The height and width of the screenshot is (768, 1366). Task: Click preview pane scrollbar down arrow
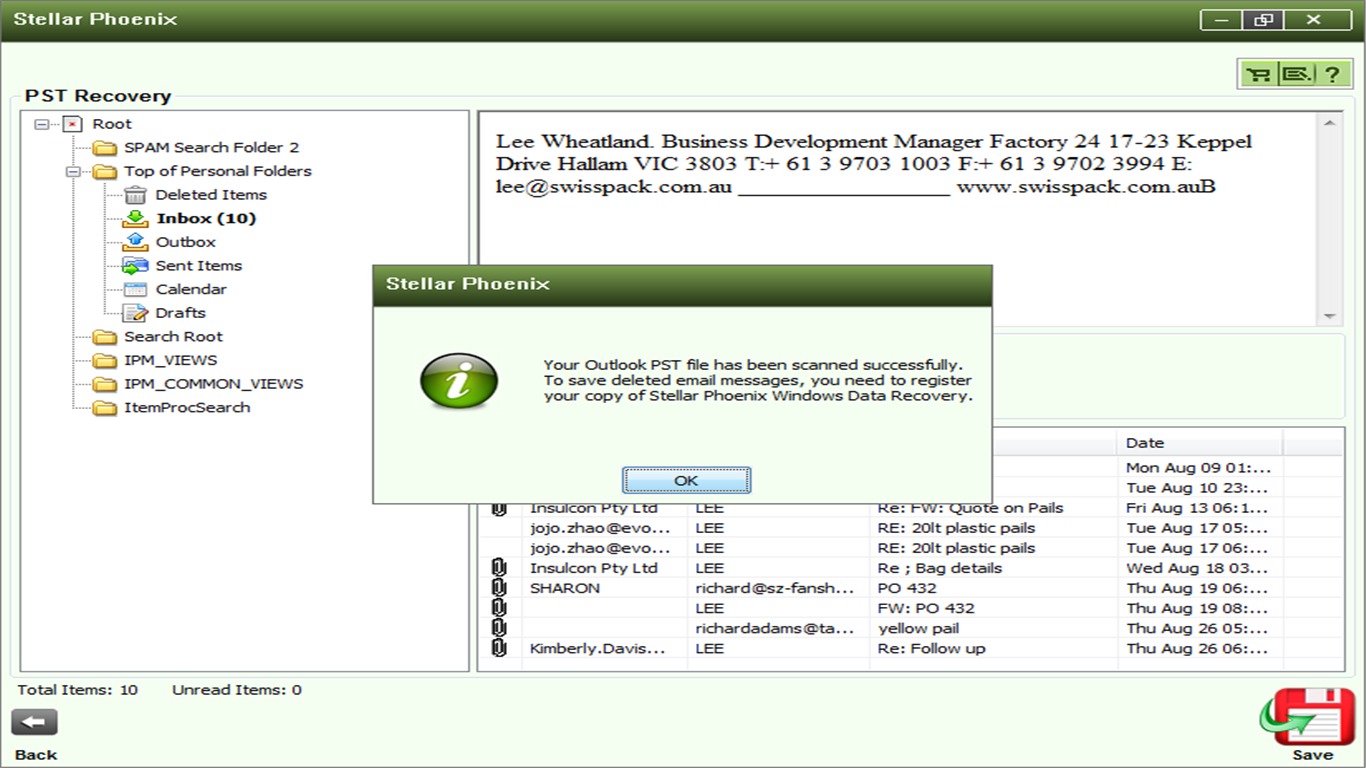coord(1330,315)
